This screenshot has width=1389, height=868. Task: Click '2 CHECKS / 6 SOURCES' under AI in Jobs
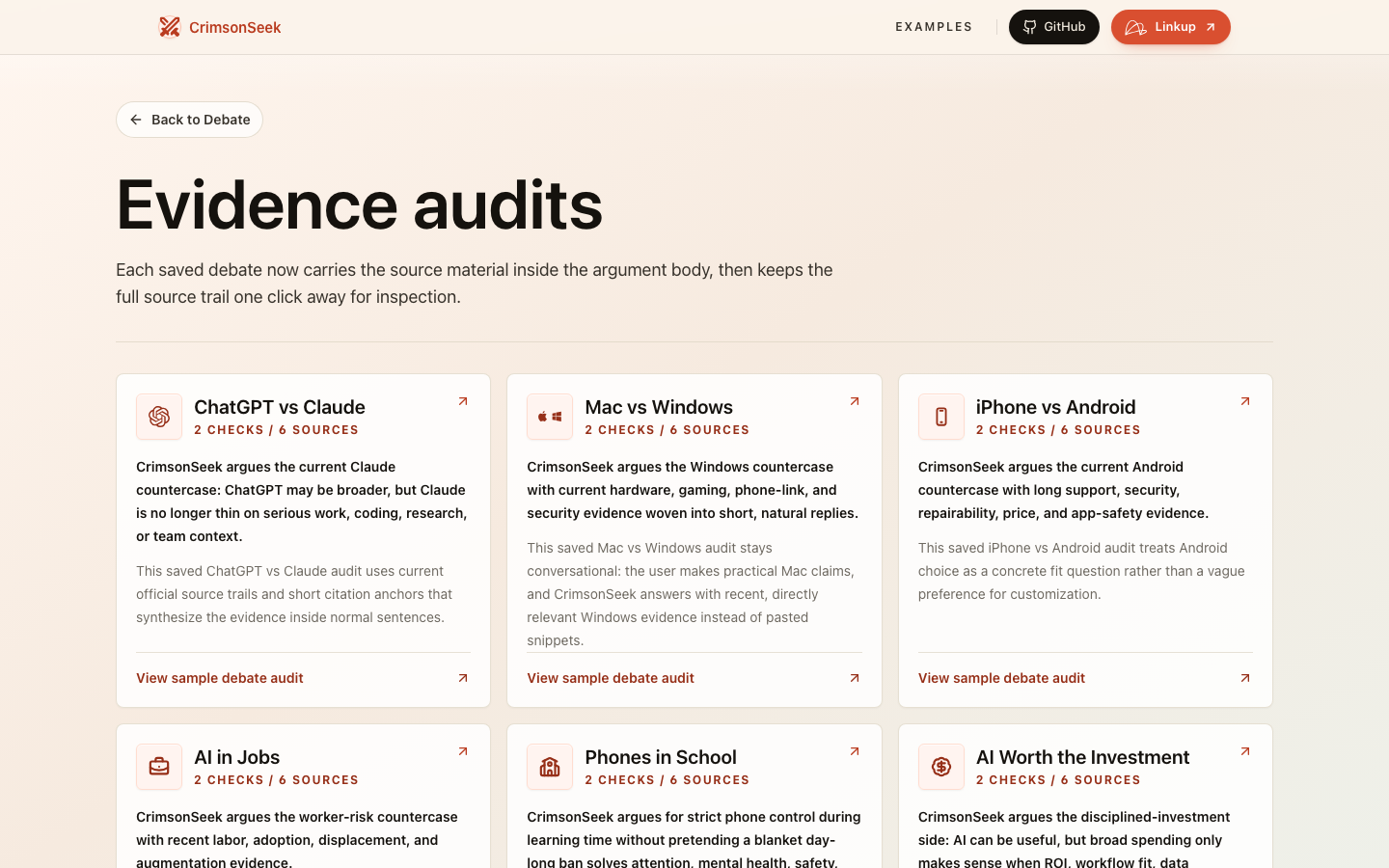coord(277,780)
